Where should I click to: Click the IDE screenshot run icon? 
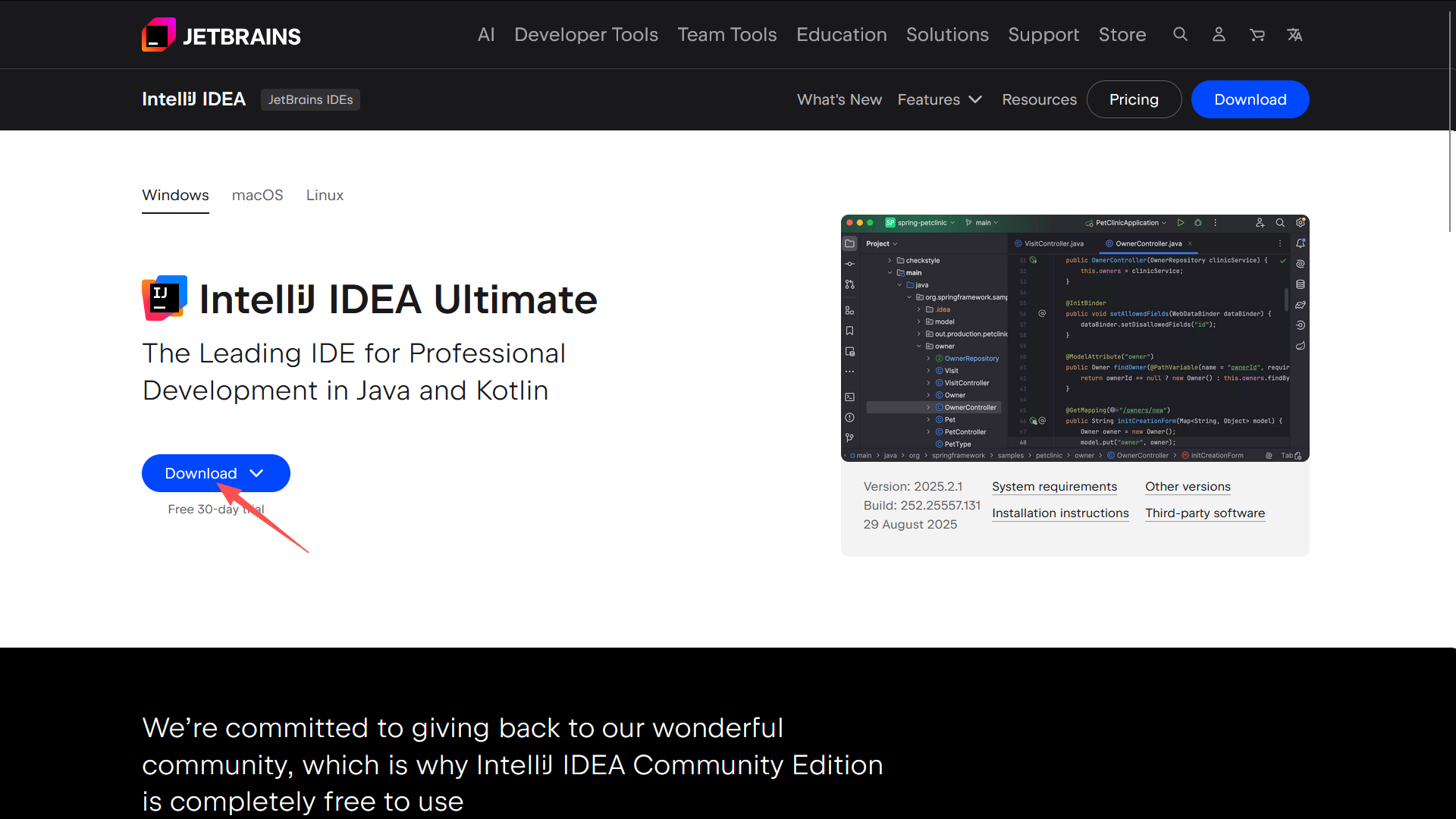click(1181, 223)
